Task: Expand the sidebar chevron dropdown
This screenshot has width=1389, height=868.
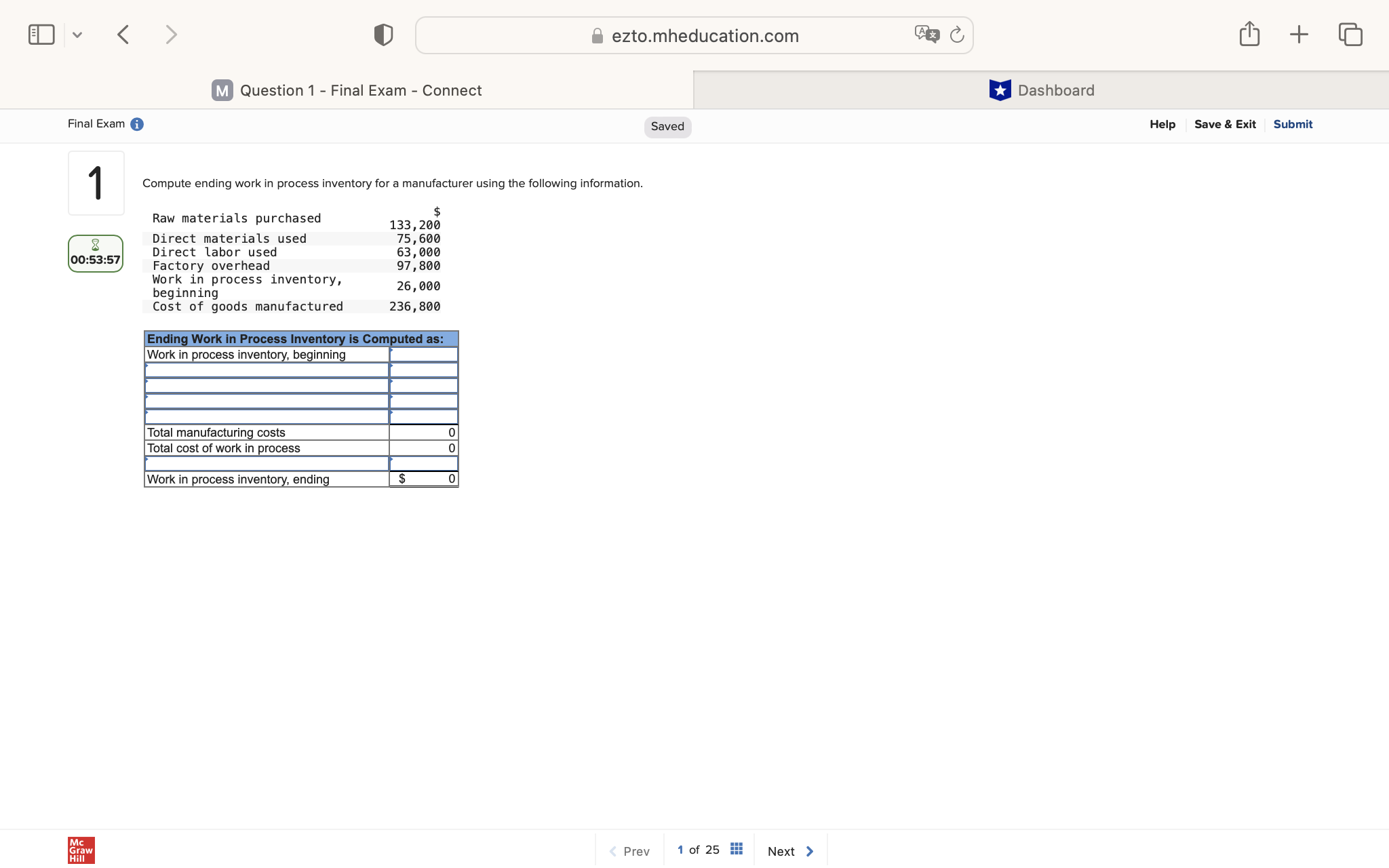Action: (x=77, y=34)
